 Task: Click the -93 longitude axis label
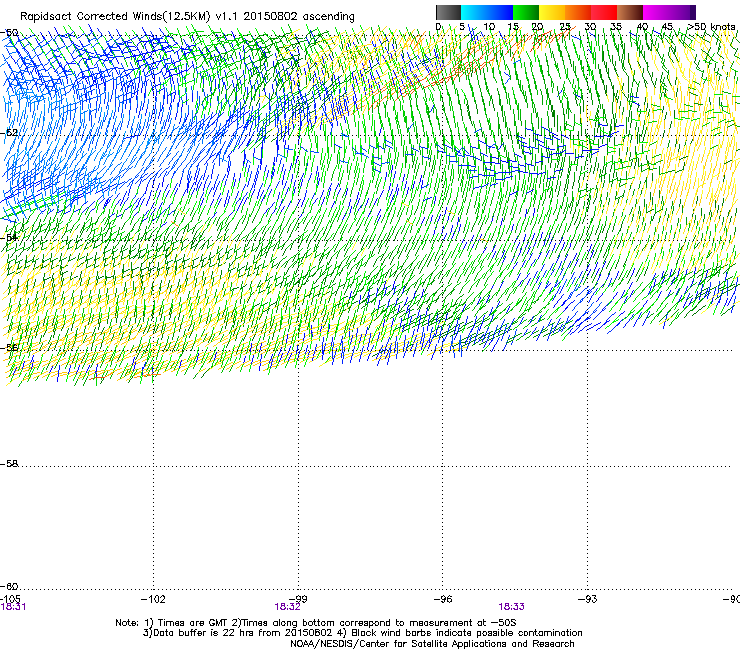click(588, 599)
